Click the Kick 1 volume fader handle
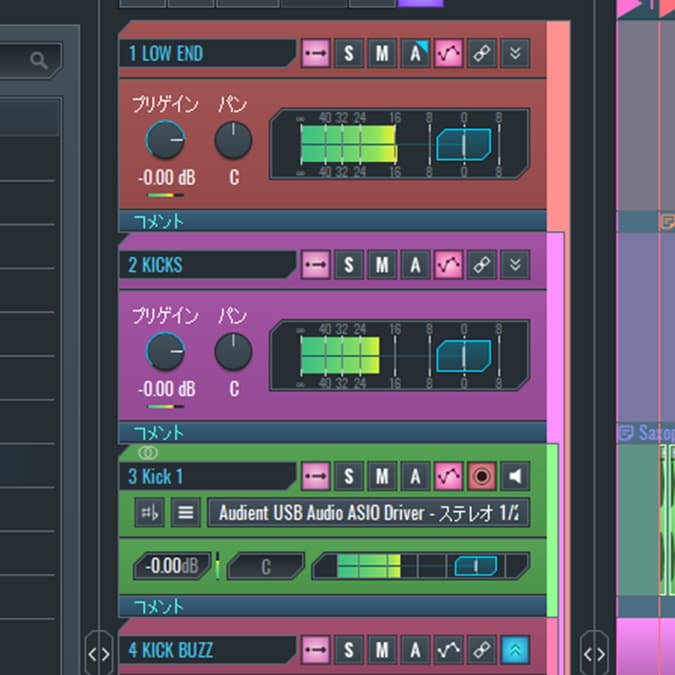This screenshot has height=675, width=675. pos(476,566)
